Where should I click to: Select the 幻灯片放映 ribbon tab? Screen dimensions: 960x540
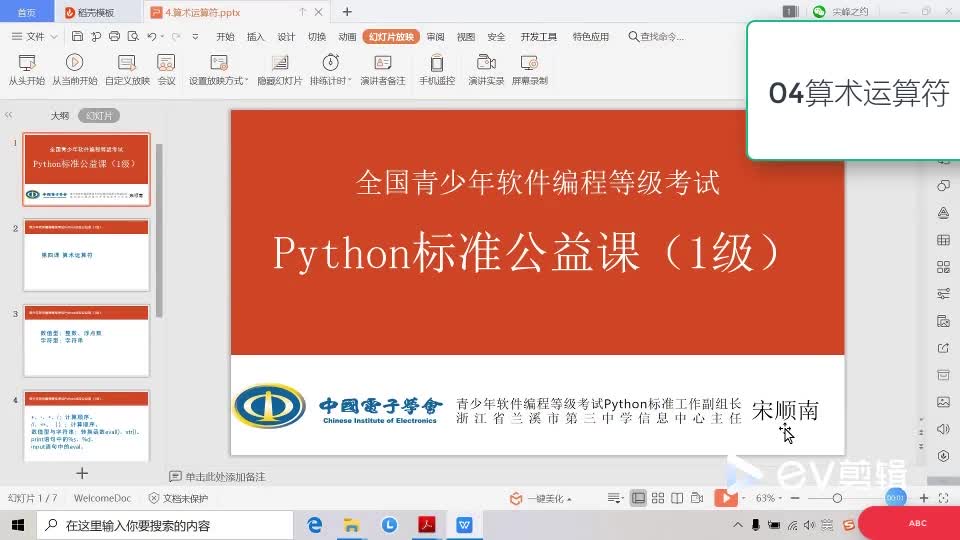(x=391, y=37)
